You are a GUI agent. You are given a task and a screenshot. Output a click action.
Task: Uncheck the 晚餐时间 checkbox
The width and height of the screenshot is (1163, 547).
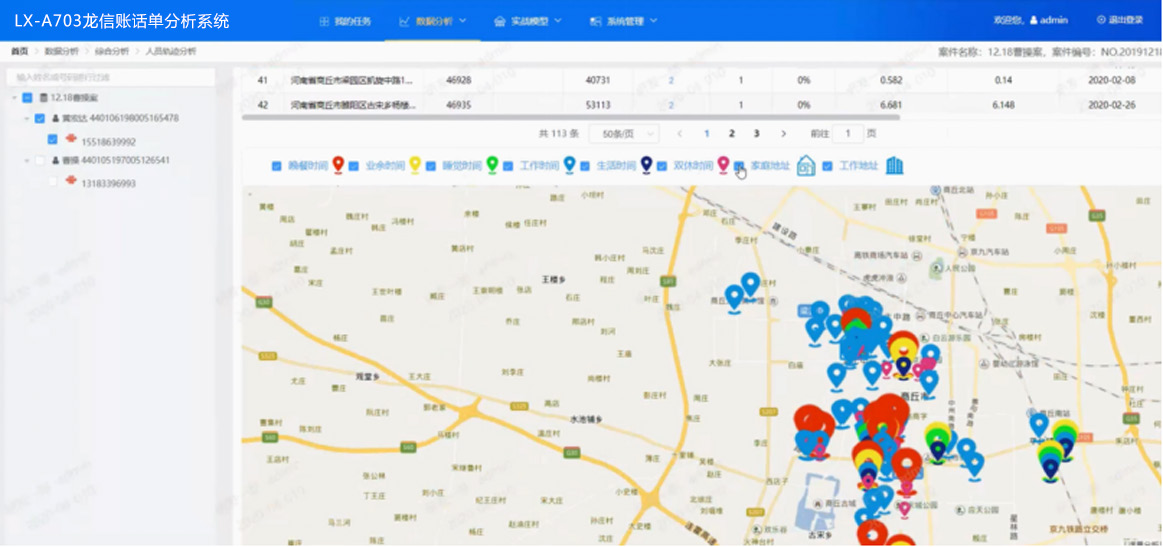[277, 166]
